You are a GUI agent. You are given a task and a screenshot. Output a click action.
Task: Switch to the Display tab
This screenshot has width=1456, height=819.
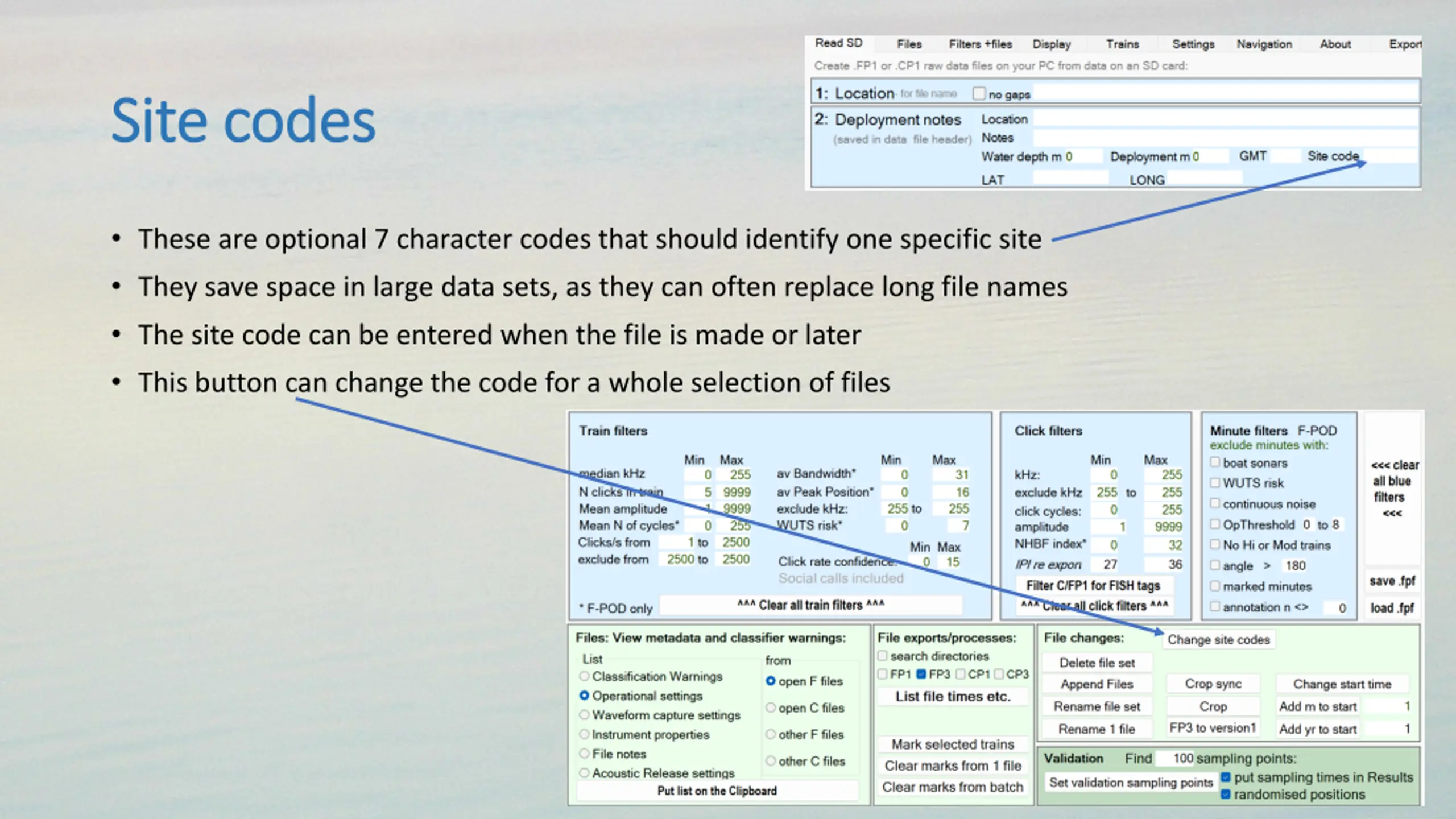(1052, 44)
